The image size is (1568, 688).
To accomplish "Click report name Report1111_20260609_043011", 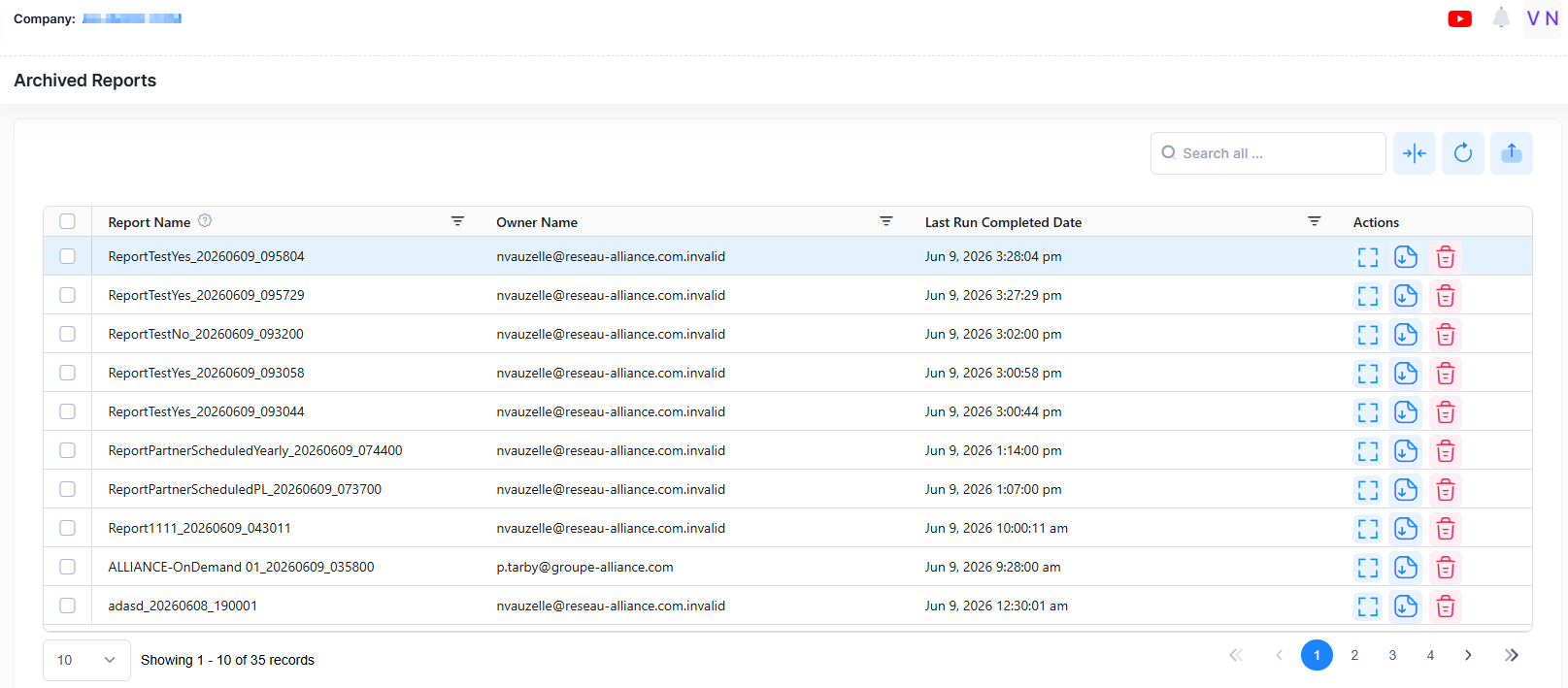I will point(199,528).
